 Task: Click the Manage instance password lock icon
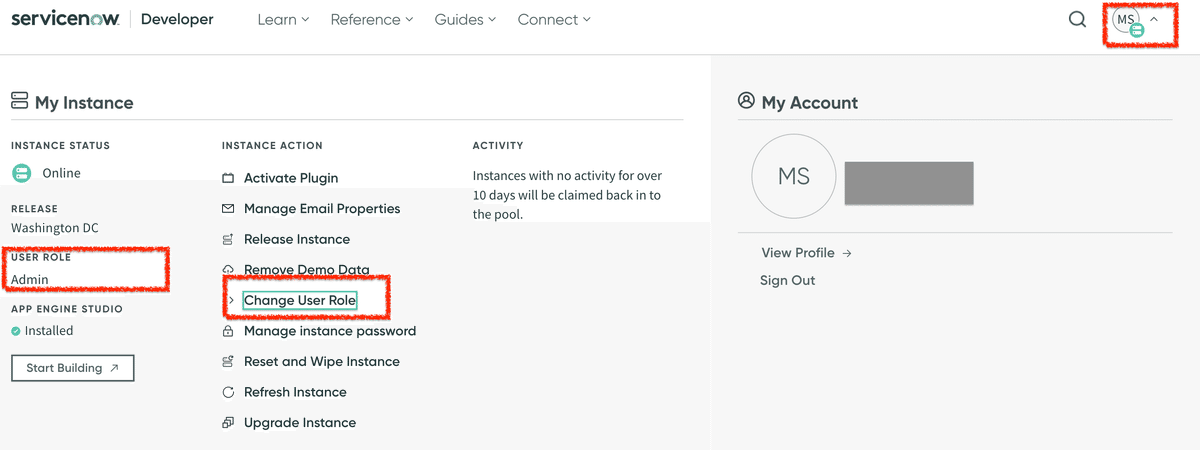(228, 331)
